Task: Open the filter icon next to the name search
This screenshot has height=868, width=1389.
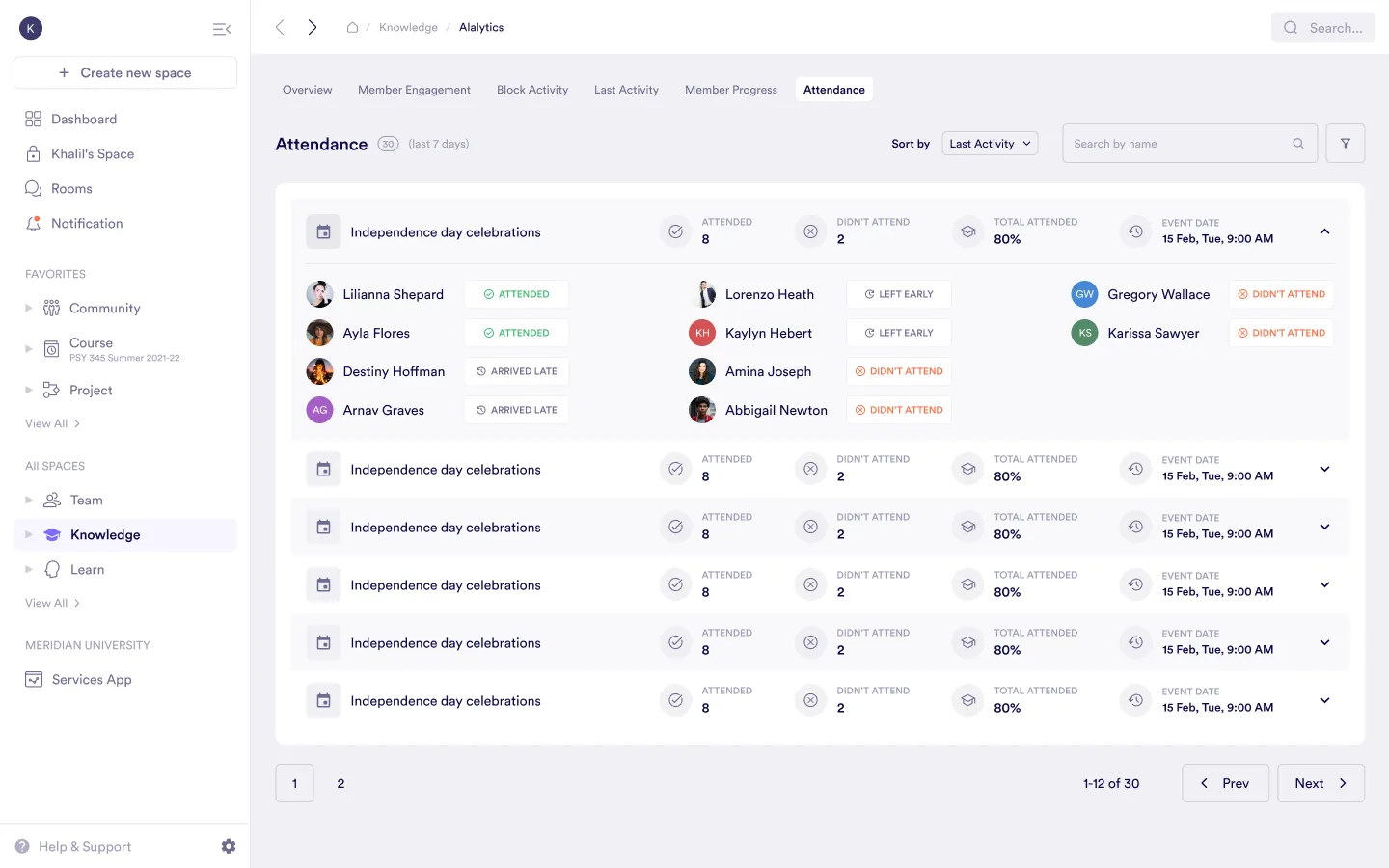Action: (x=1345, y=142)
